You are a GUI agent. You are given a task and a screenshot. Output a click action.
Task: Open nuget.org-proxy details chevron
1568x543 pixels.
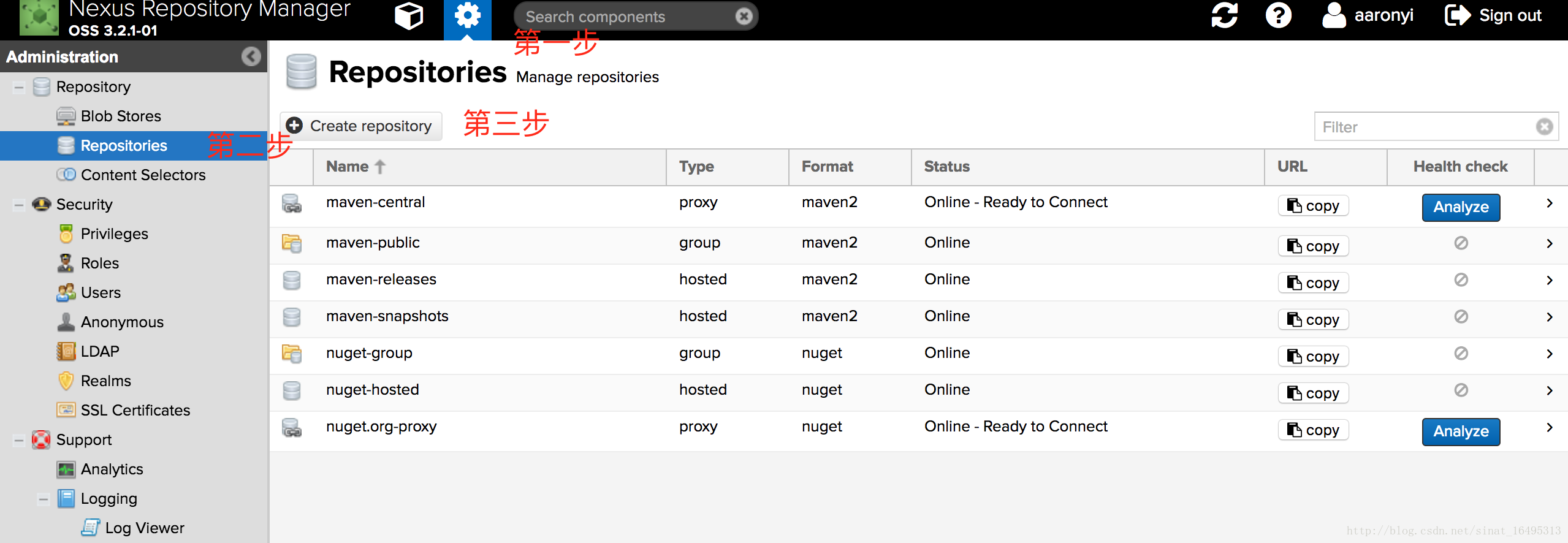(x=1550, y=427)
